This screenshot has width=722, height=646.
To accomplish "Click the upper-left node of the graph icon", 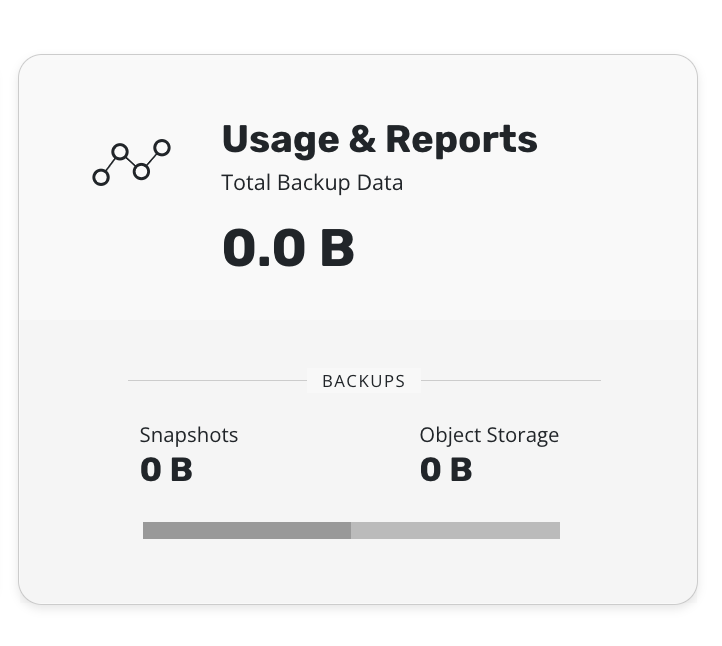I will 120,152.
